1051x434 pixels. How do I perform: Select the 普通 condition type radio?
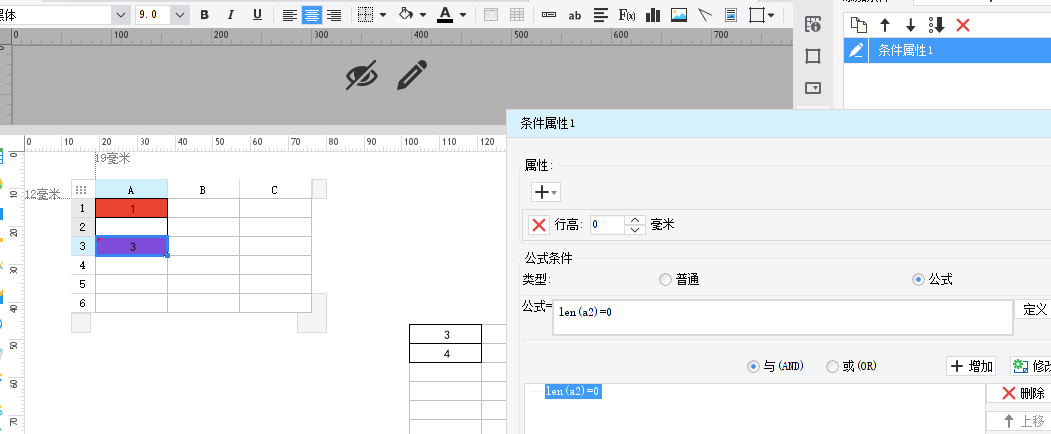tap(666, 280)
